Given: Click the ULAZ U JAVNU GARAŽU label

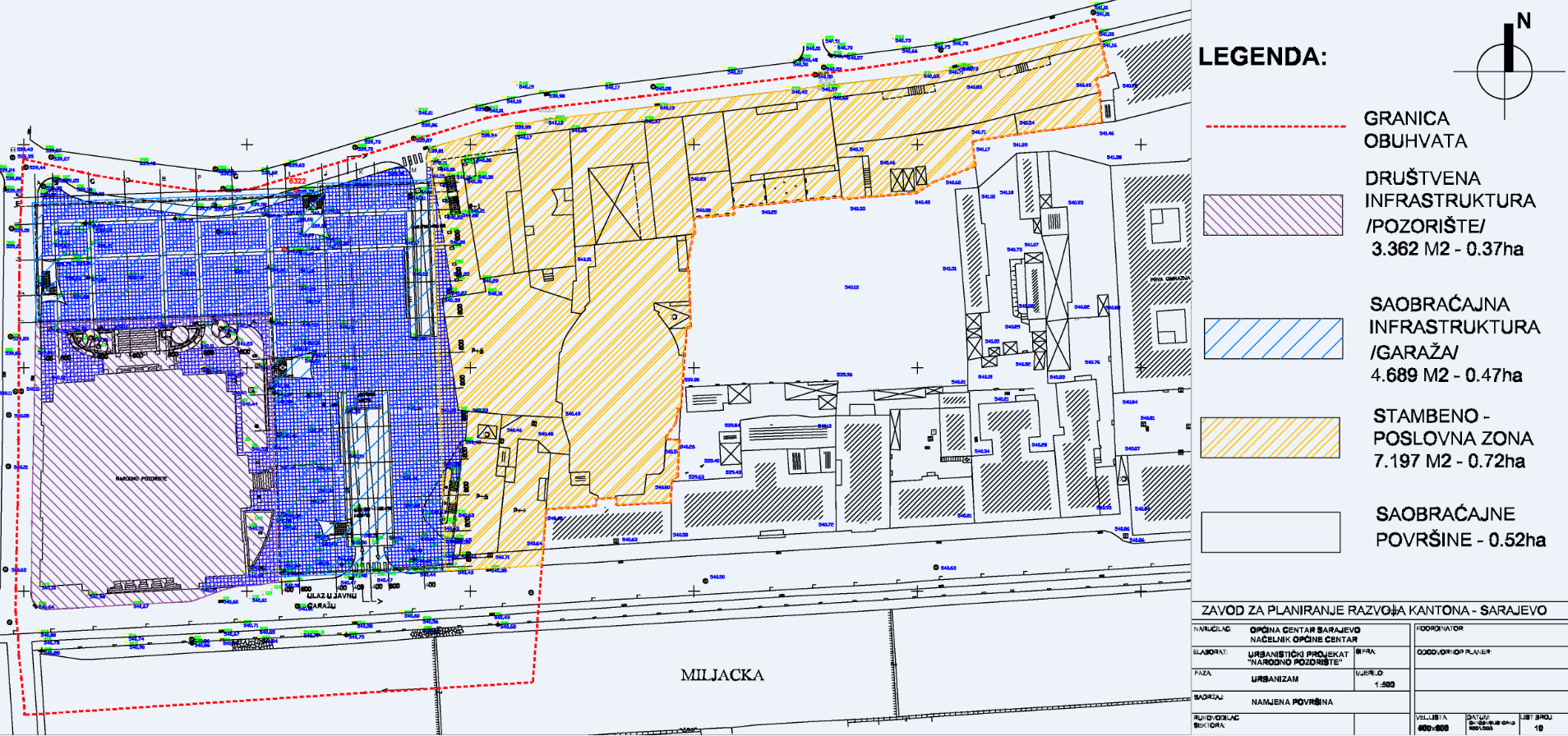Looking at the screenshot, I should (331, 600).
